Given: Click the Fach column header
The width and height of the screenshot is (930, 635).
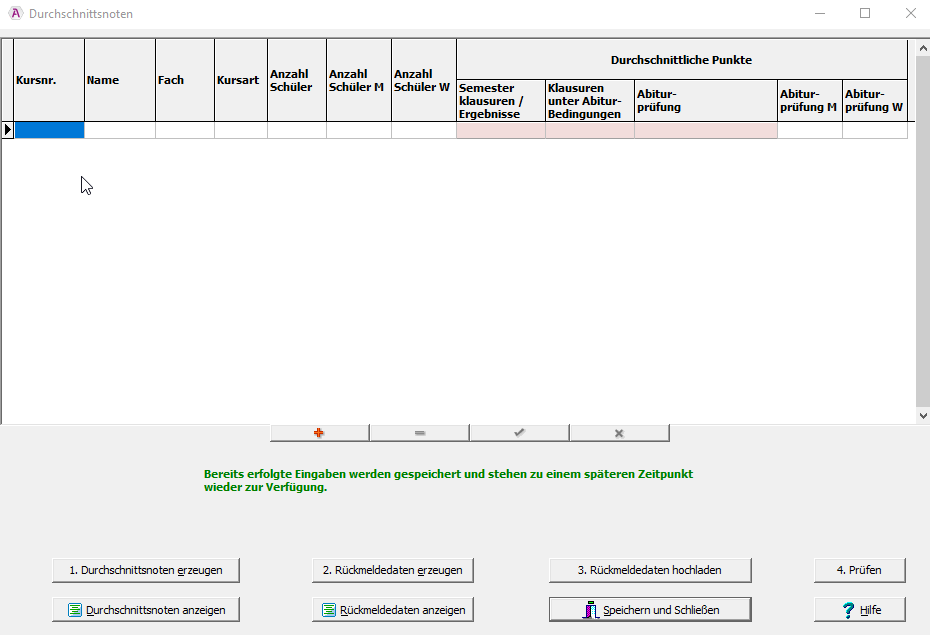Looking at the screenshot, I should coord(185,80).
